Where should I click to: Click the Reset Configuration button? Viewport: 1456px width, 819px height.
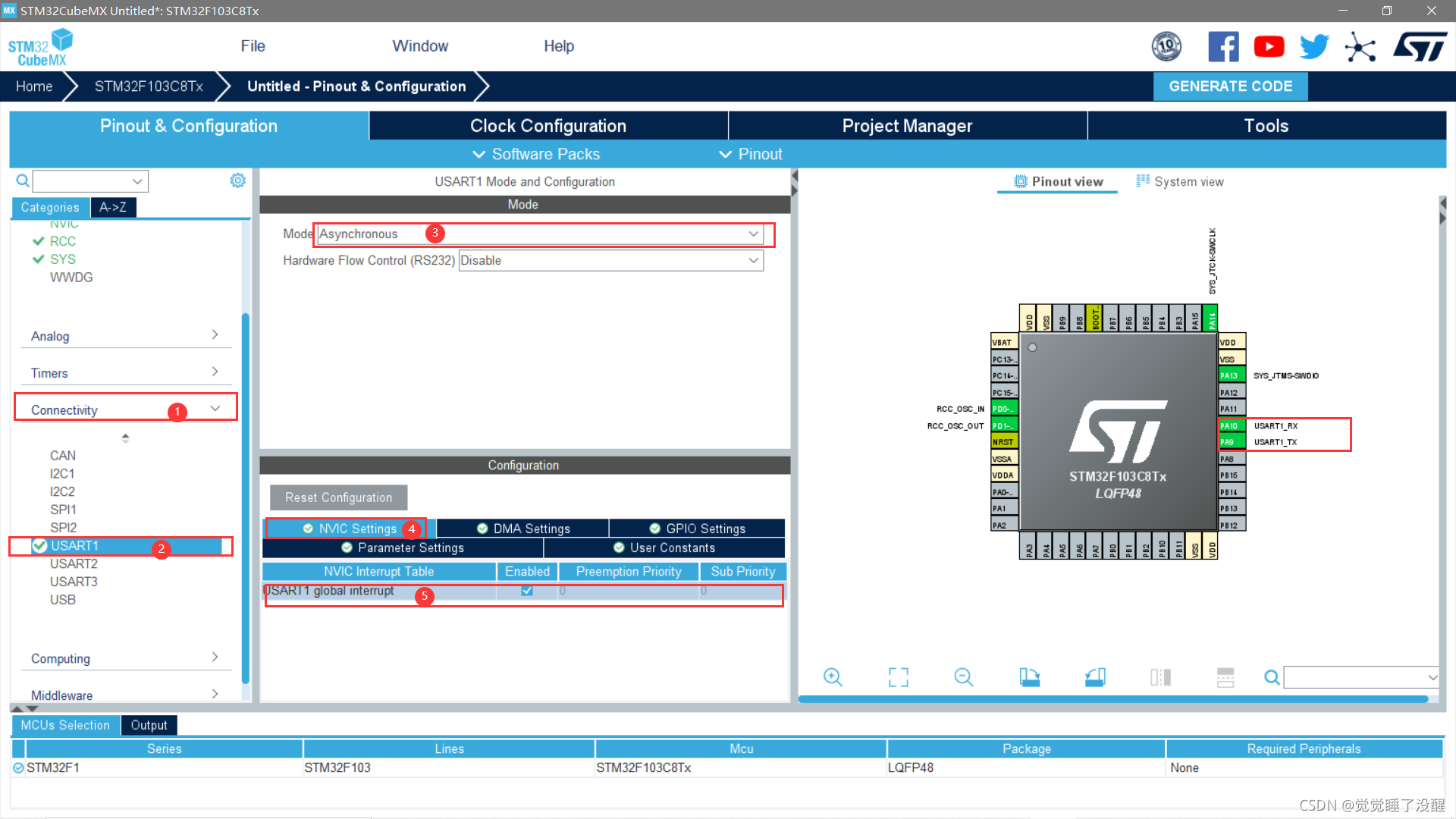[x=338, y=497]
